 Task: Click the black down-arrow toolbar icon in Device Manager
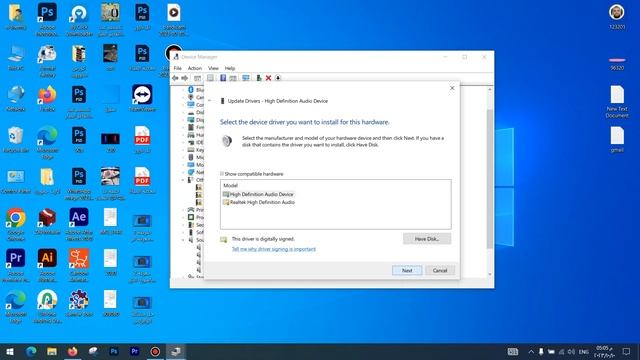click(278, 78)
